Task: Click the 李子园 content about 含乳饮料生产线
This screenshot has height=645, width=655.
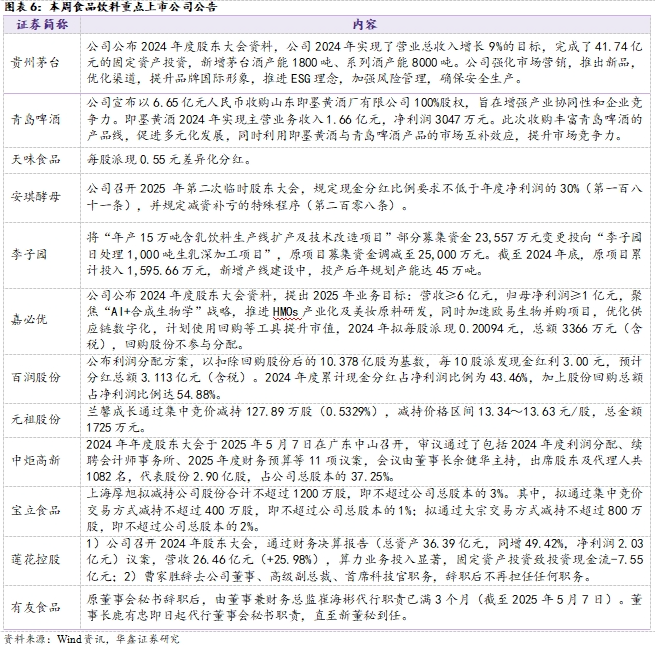Action: (364, 254)
